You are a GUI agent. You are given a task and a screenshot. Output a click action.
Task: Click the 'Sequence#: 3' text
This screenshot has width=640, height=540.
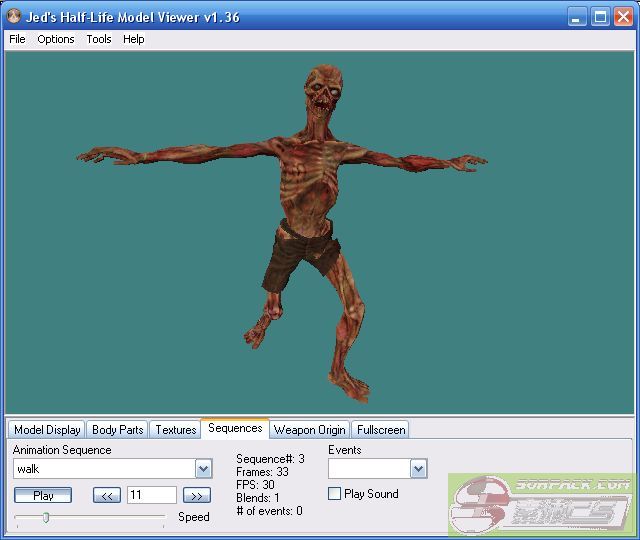[270, 459]
